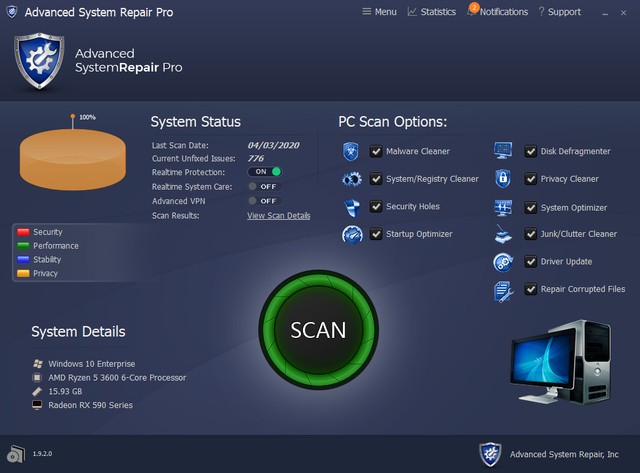Open the Statistics page
The height and width of the screenshot is (473, 640).
tap(431, 12)
